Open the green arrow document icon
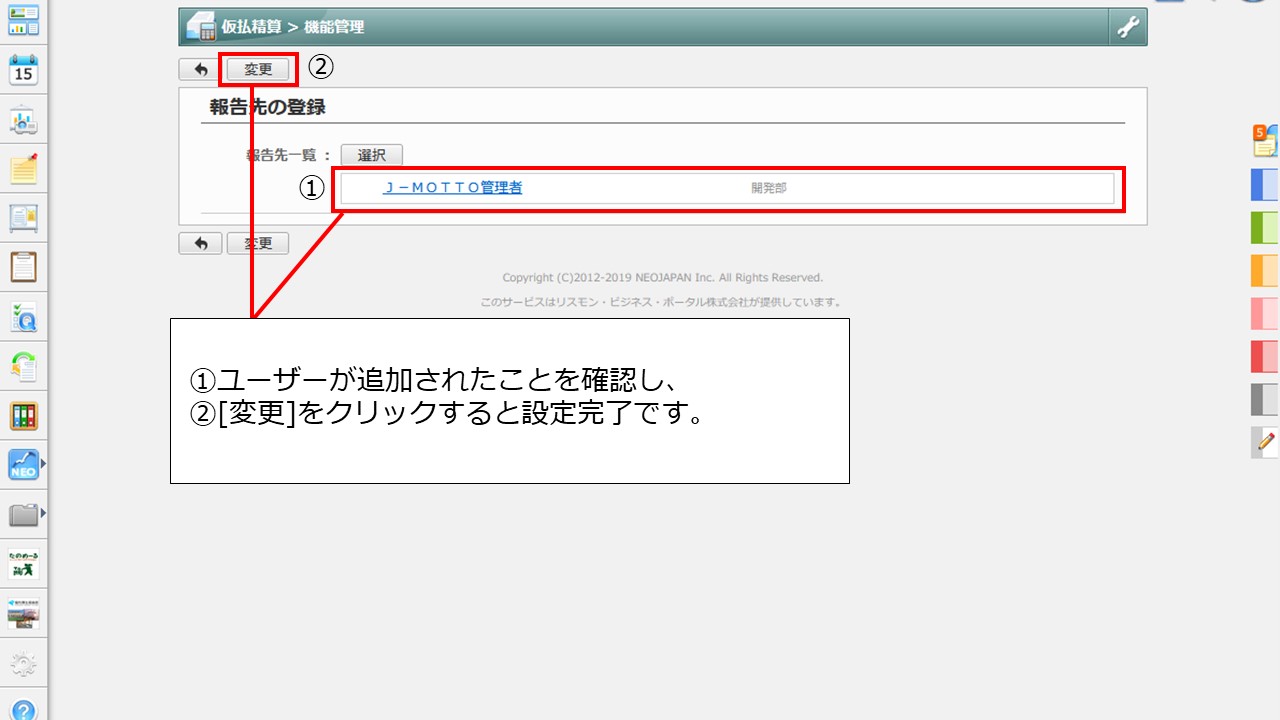Image resolution: width=1280 pixels, height=720 pixels. point(23,367)
